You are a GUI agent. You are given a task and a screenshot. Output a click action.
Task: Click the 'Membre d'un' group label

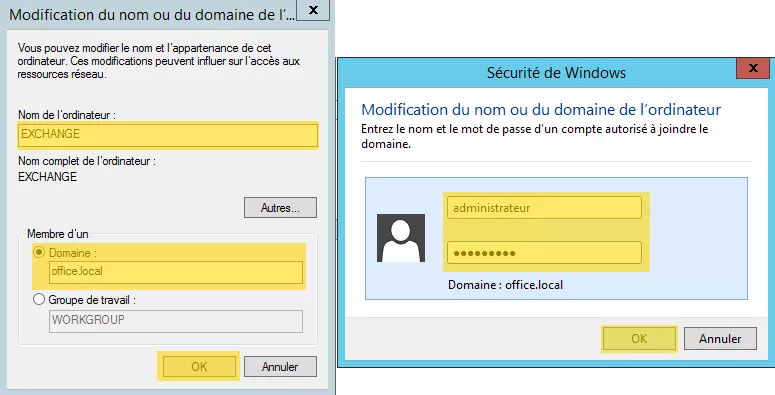58,233
